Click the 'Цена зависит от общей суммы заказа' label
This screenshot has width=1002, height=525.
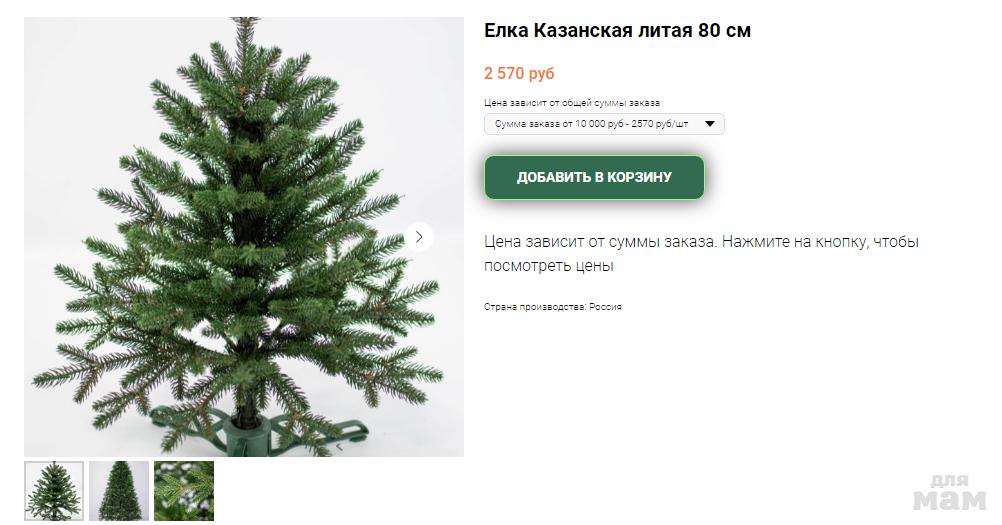[572, 103]
